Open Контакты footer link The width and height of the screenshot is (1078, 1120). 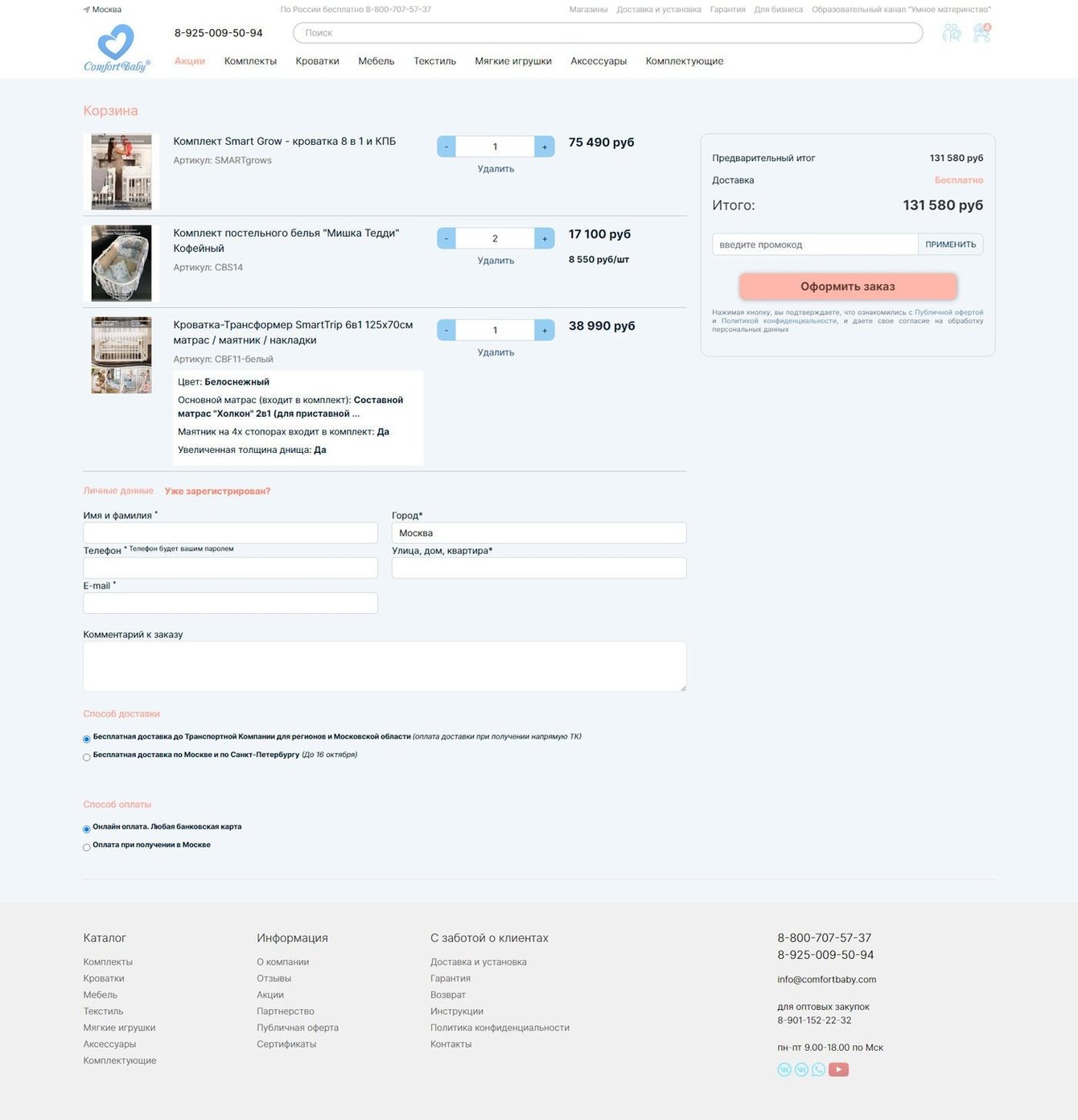click(x=451, y=1044)
